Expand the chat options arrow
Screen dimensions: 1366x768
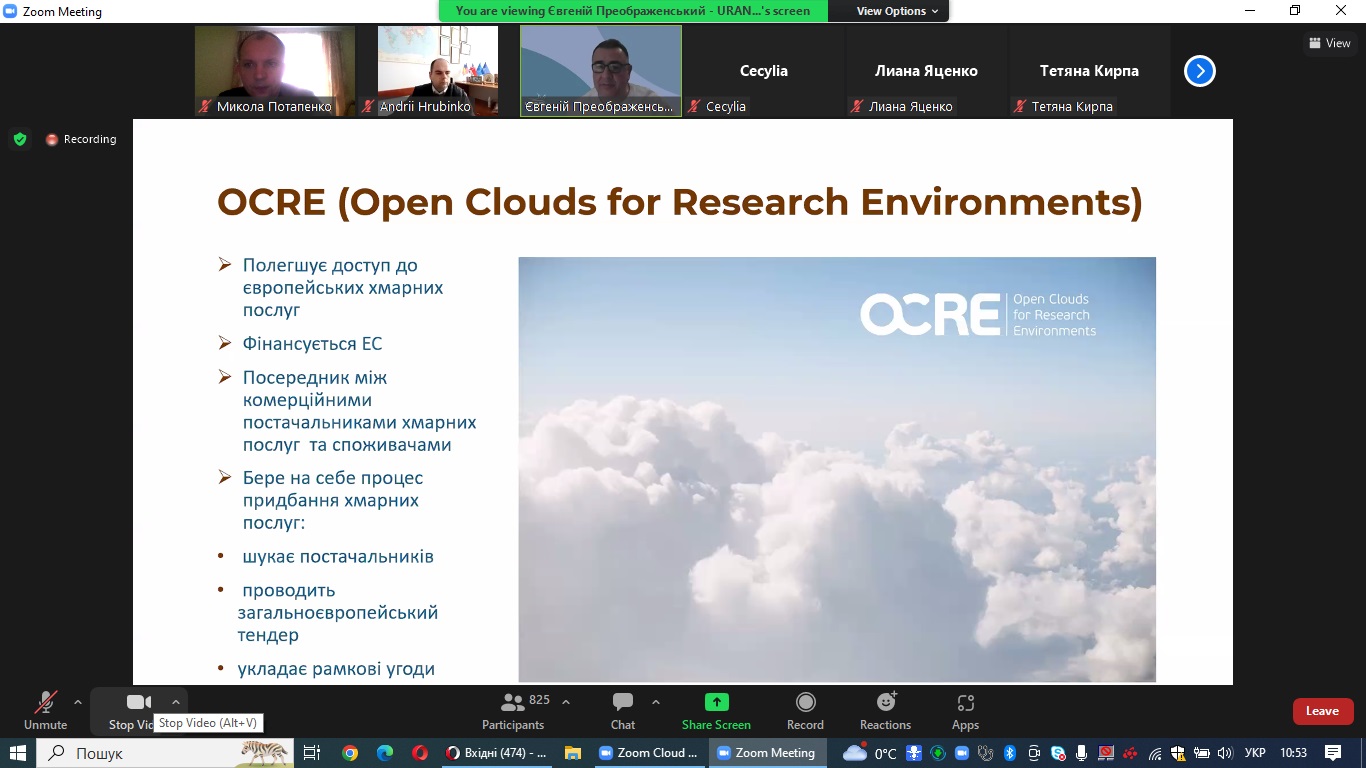(x=656, y=702)
